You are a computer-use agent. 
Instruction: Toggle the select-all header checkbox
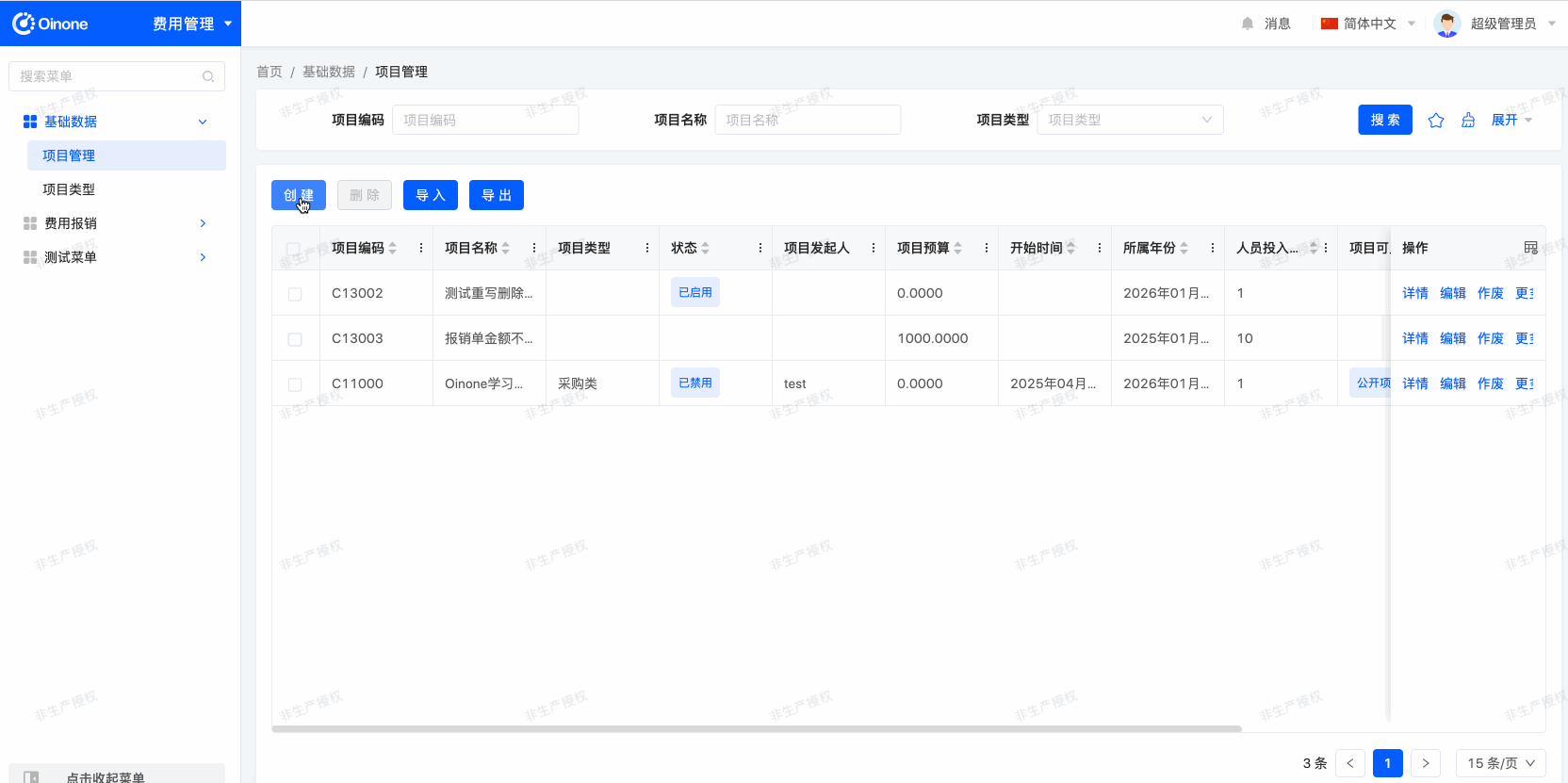293,249
